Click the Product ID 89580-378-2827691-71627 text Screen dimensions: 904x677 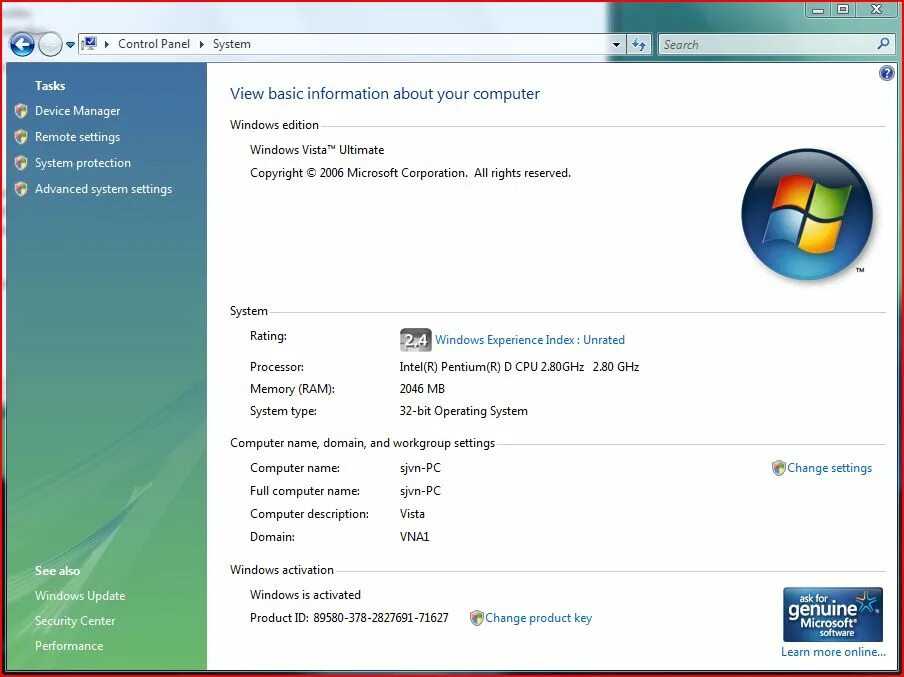coord(349,618)
